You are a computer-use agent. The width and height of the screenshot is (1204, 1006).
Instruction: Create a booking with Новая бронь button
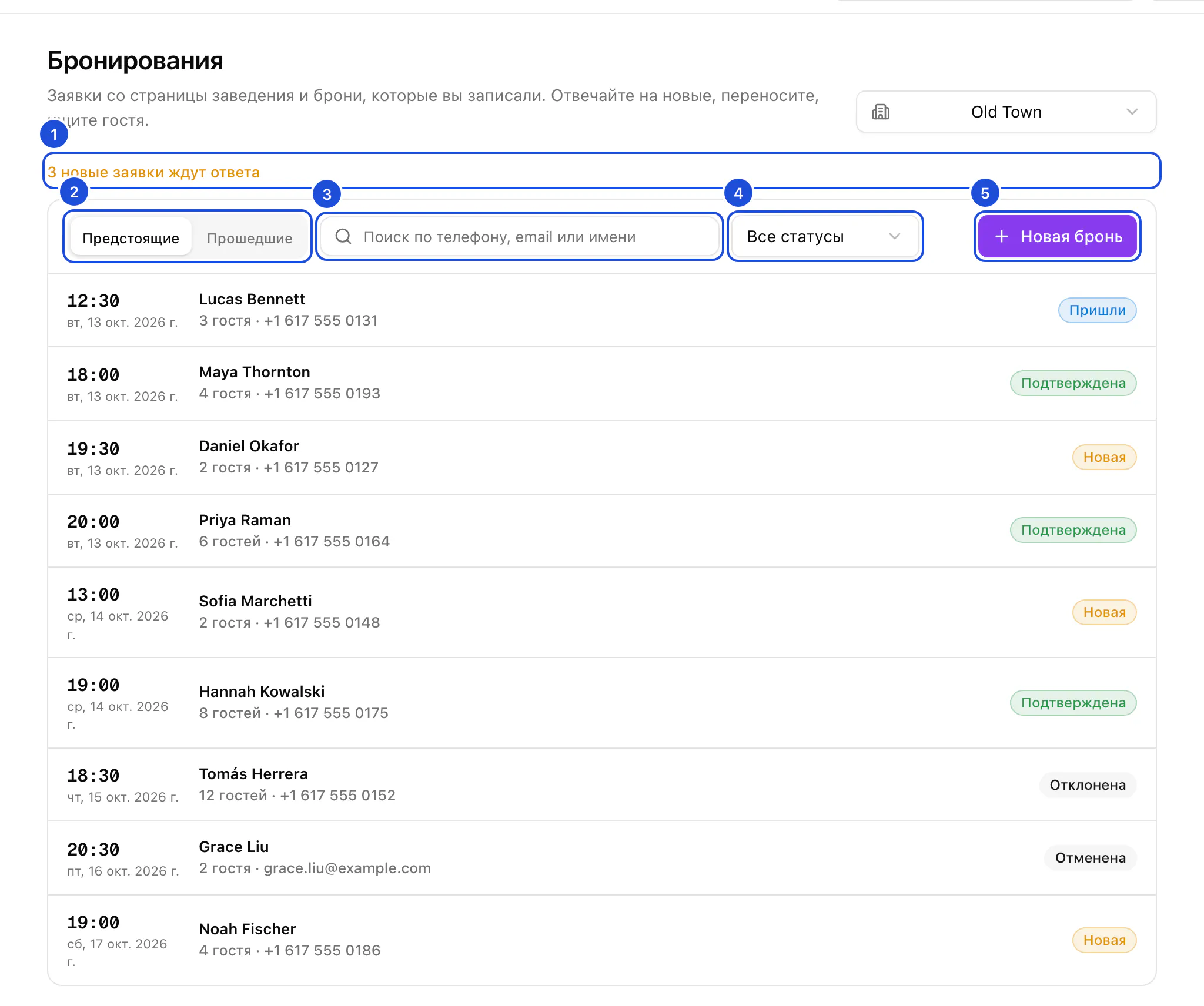pos(1057,236)
